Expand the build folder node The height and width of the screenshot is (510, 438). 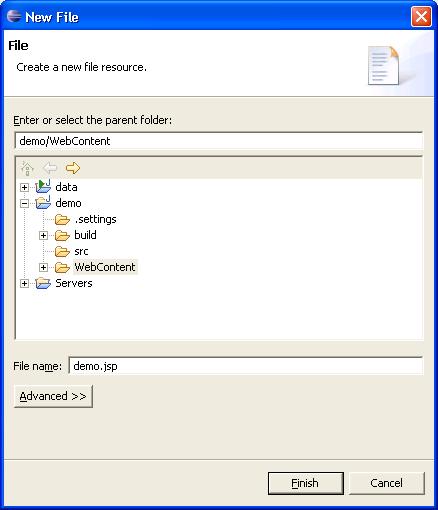click(x=43, y=235)
